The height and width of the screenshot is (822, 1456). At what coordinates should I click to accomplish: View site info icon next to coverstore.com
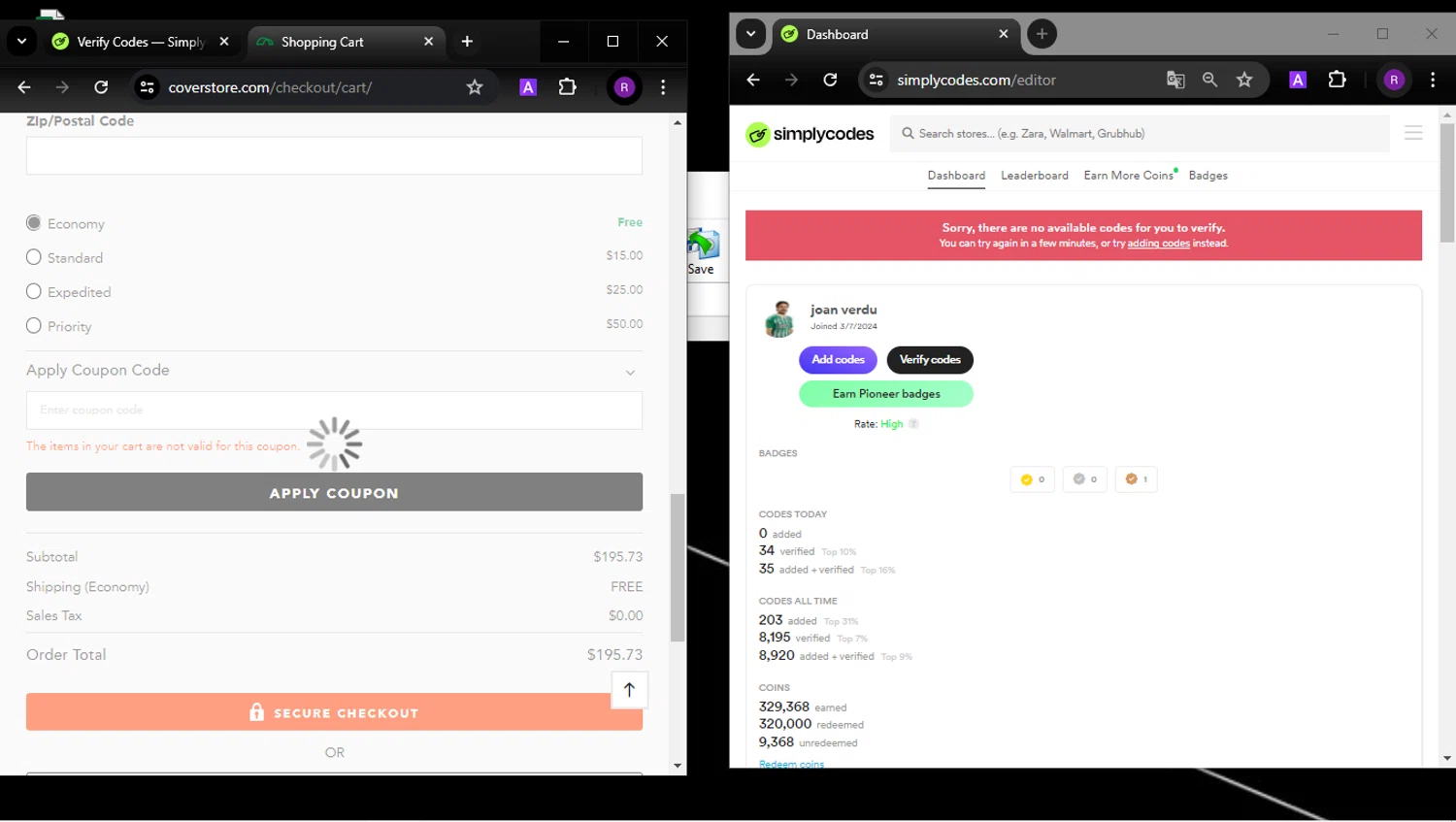[148, 87]
